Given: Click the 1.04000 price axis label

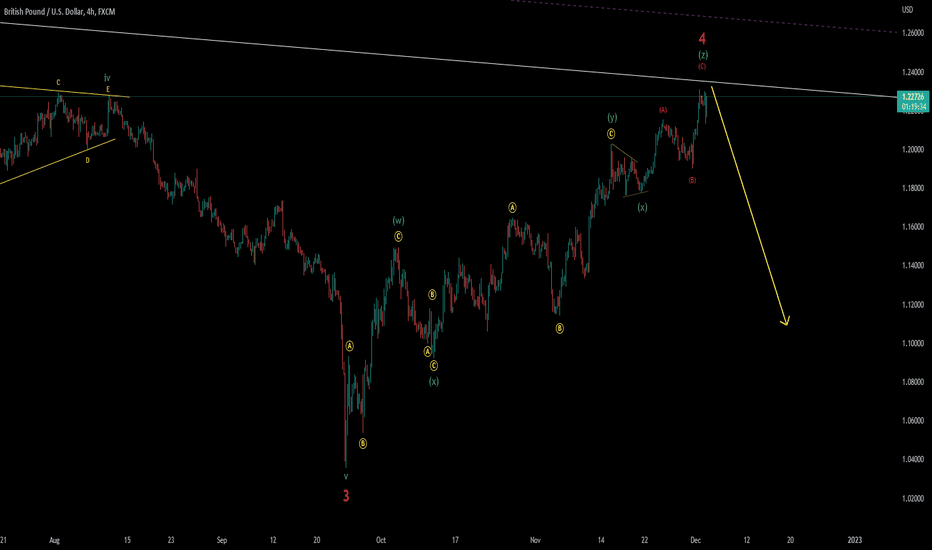Looking at the screenshot, I should click(912, 459).
